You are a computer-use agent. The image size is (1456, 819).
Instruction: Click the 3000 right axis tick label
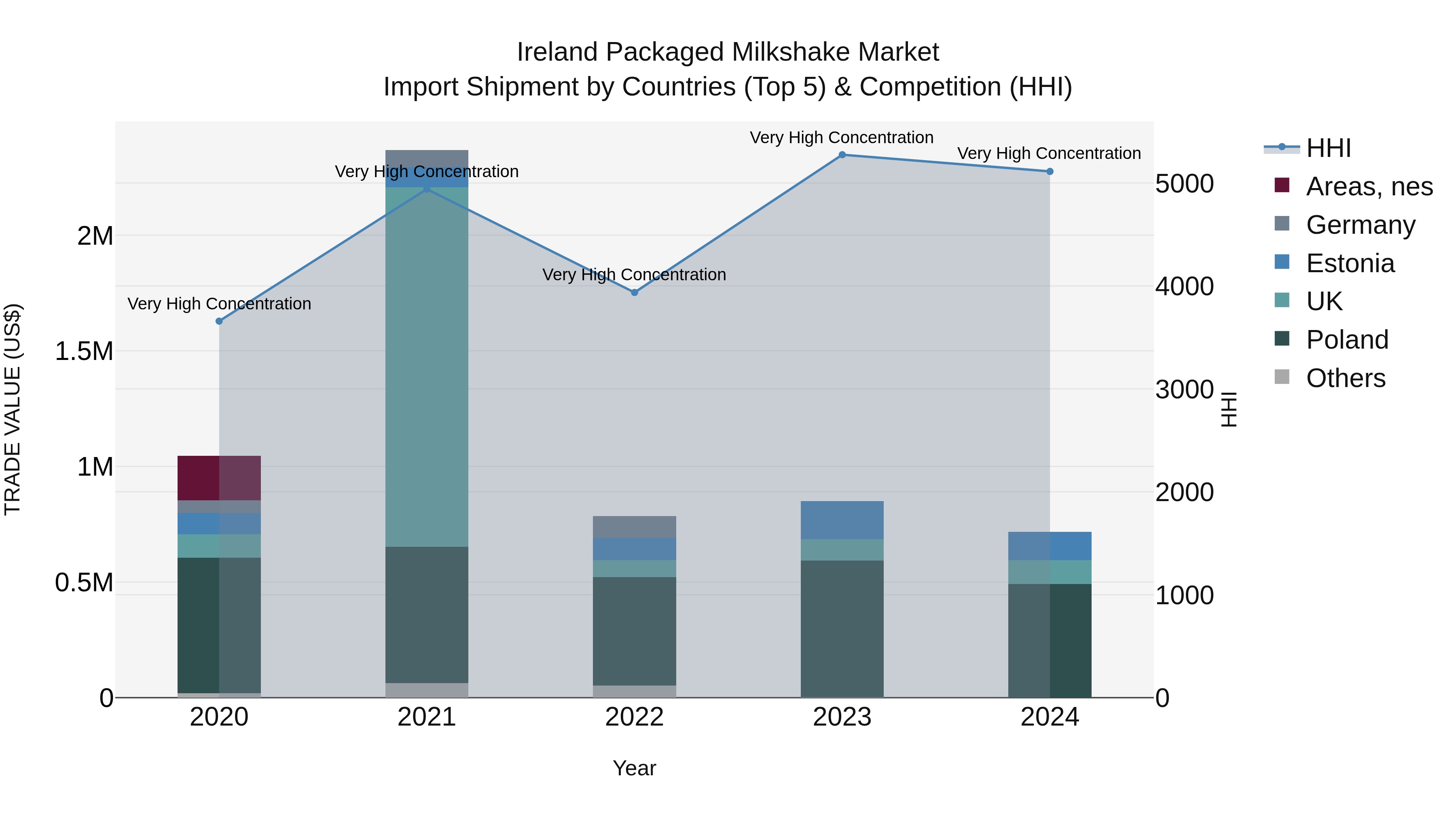coord(1184,389)
